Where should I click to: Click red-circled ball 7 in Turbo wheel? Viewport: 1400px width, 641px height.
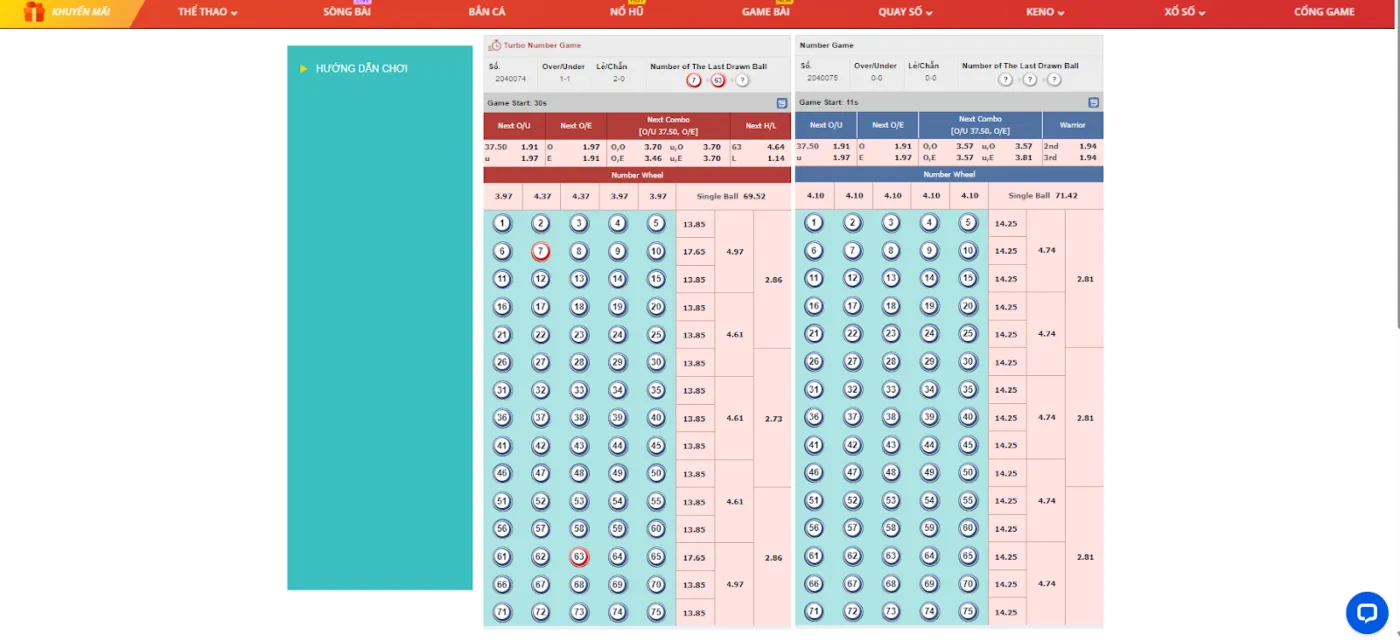coord(541,252)
